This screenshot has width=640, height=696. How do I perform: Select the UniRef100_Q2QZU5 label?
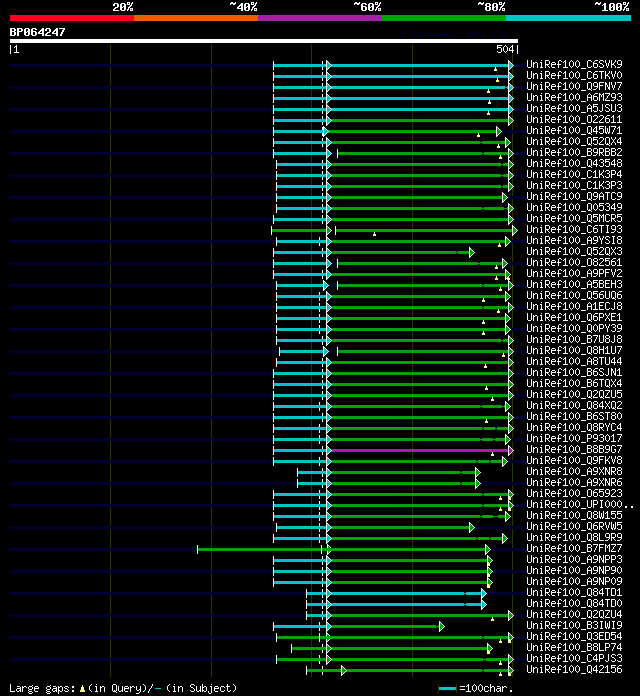tap(574, 395)
